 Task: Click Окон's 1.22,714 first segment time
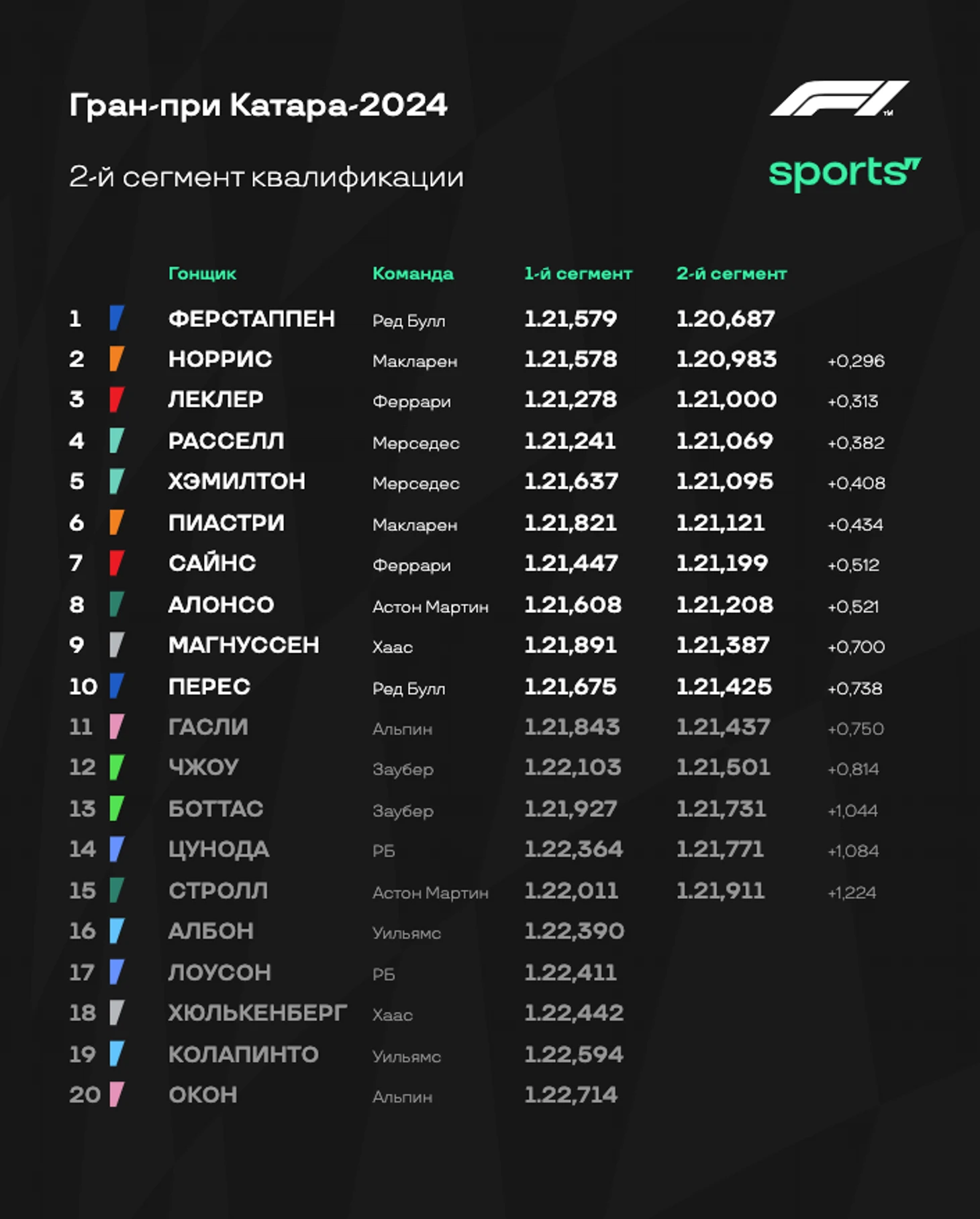click(571, 1095)
